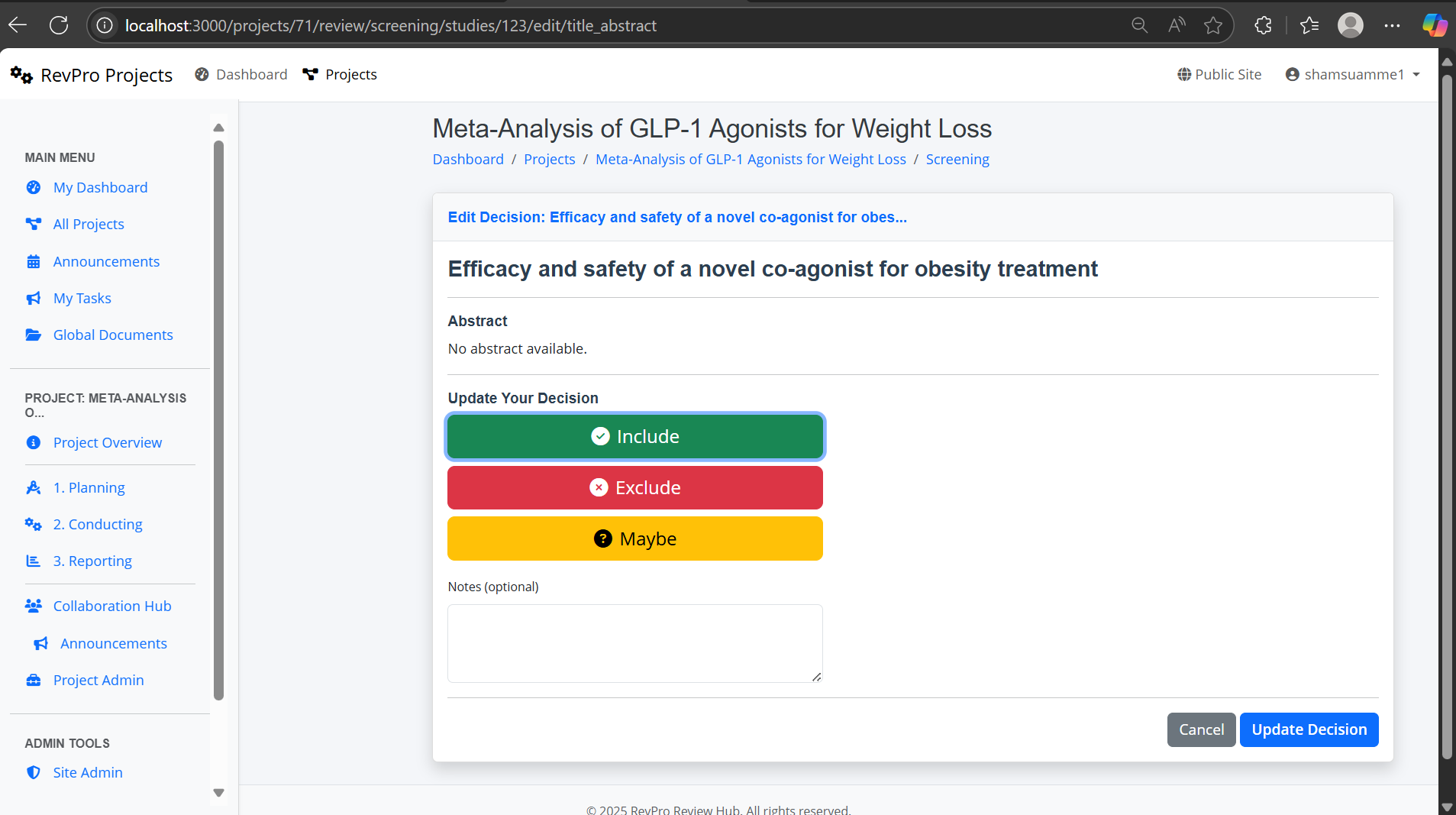
Task: Select the Include decision option
Action: coord(634,436)
